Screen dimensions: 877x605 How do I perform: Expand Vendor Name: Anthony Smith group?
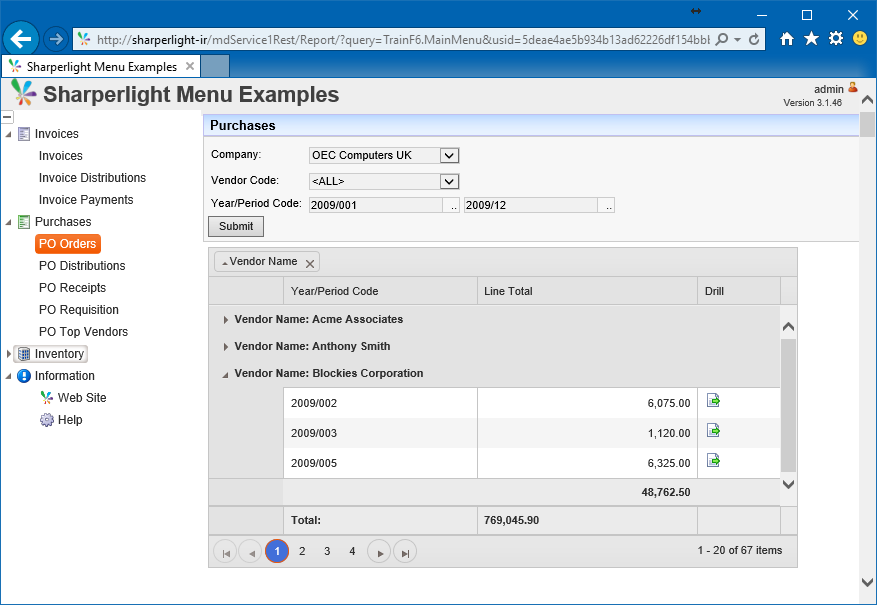[x=225, y=347]
